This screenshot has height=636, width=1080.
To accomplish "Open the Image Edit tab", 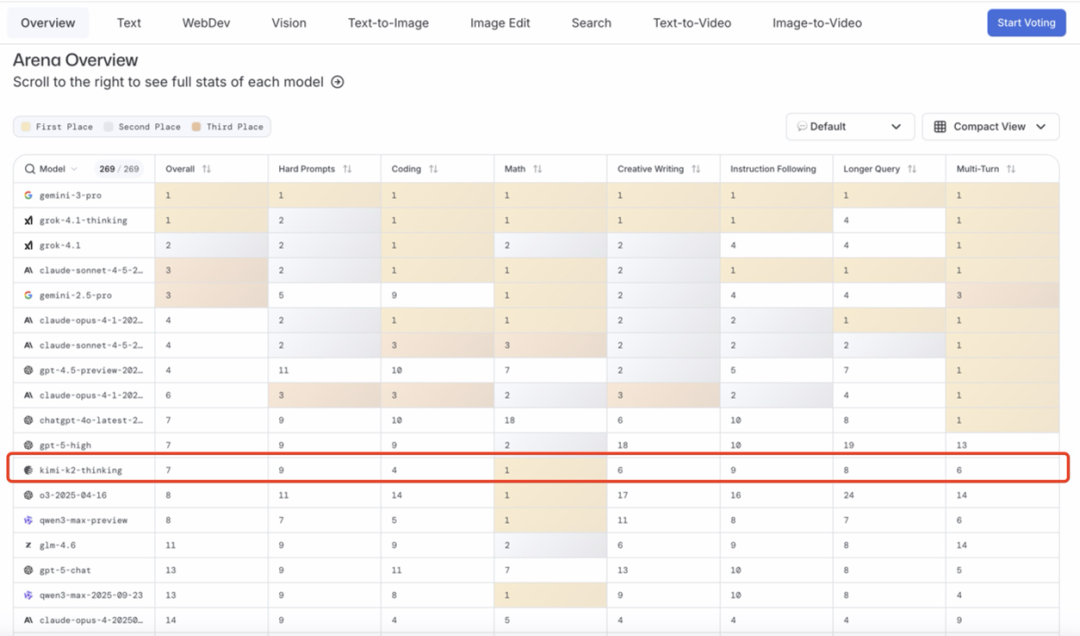I will pos(500,23).
